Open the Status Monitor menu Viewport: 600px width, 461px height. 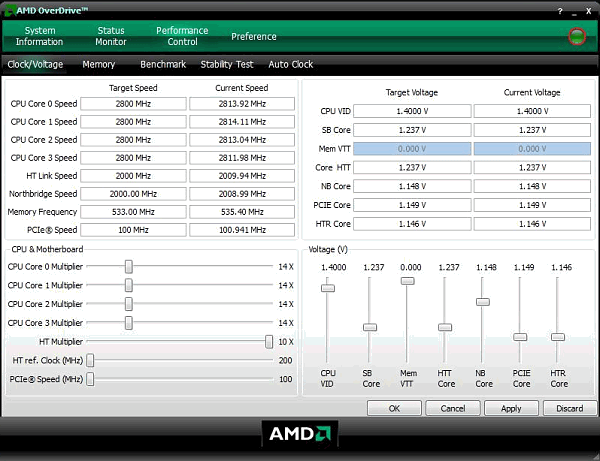(111, 36)
